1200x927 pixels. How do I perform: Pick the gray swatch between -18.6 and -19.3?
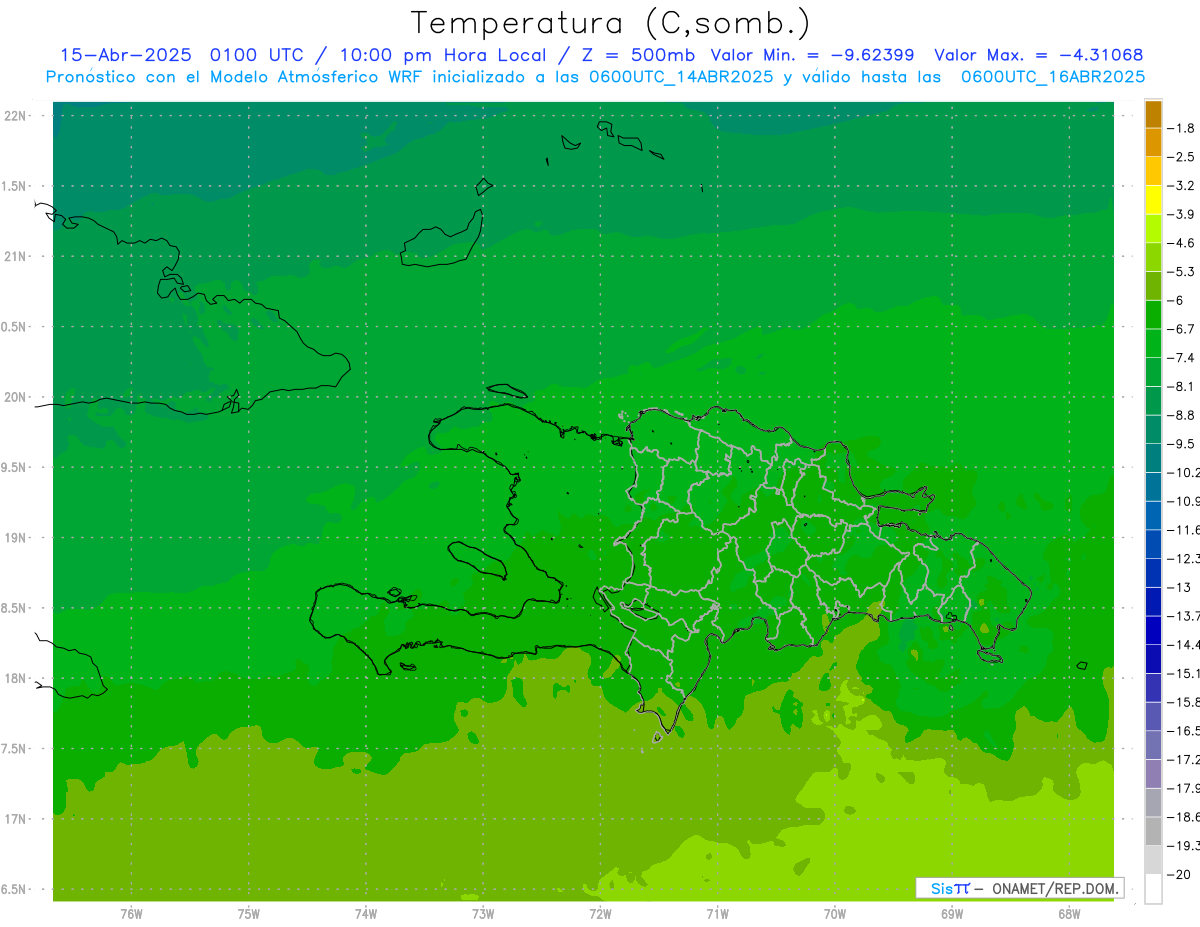1153,832
